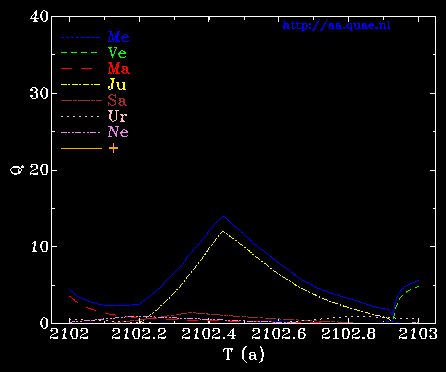Select the blue Me legend label

(x=118, y=37)
